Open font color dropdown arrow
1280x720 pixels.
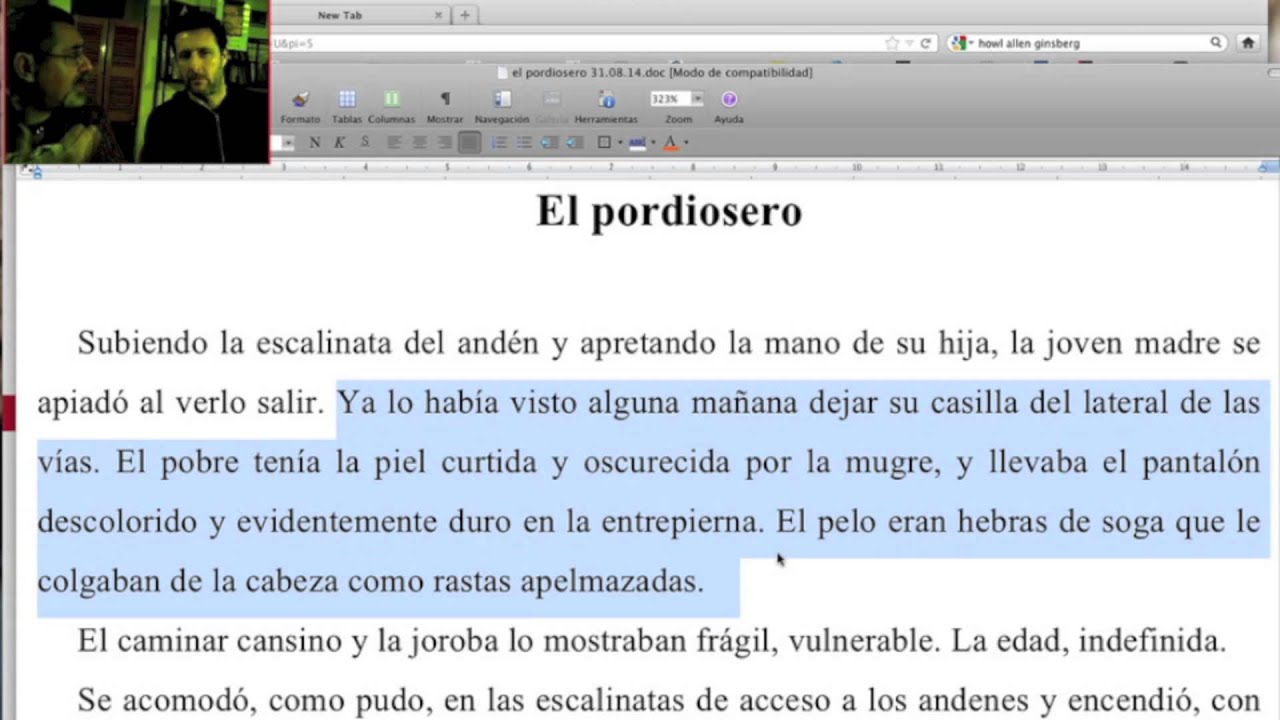pos(686,143)
